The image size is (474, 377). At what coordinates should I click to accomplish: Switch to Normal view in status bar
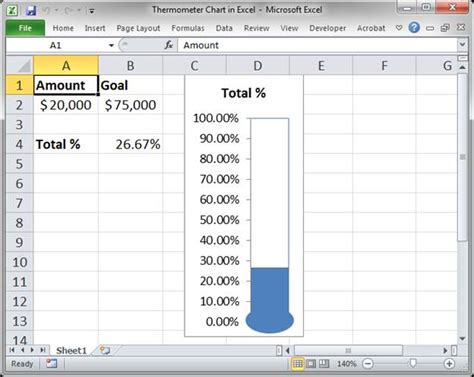point(298,364)
